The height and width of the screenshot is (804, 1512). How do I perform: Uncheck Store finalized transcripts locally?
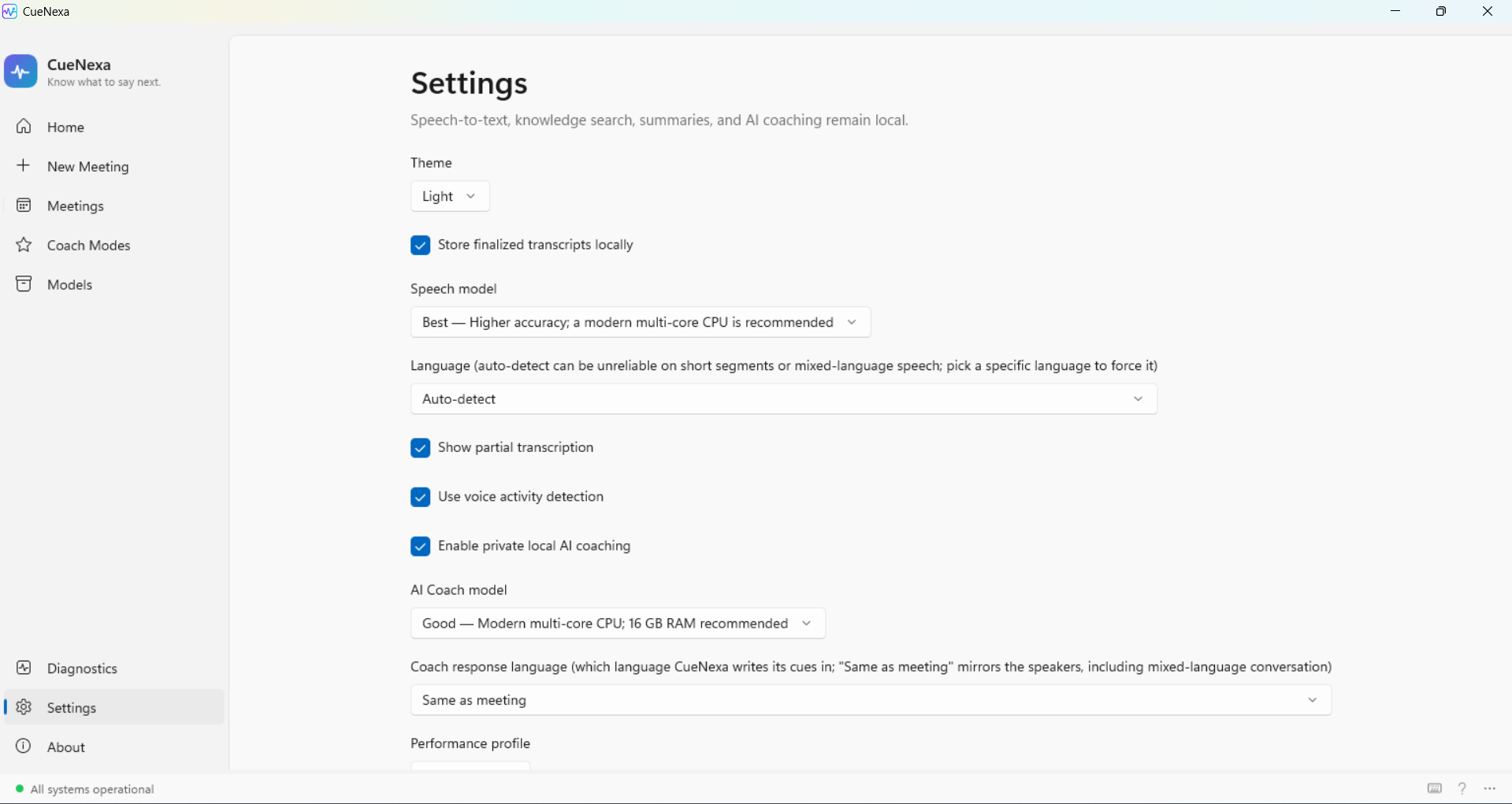tap(420, 245)
